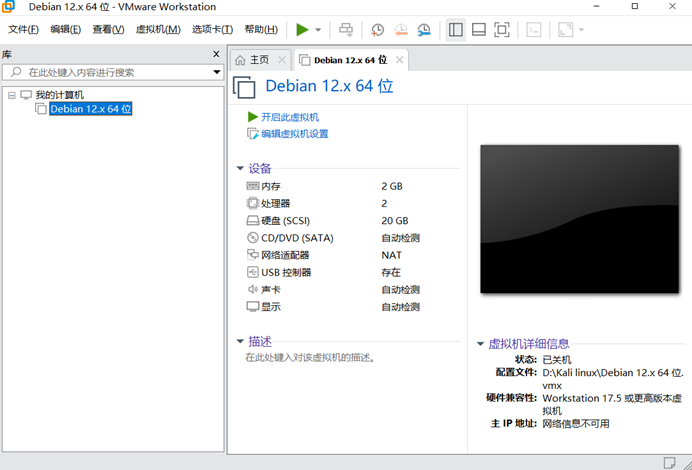Click the NAT network value
692x470 pixels.
tap(391, 255)
